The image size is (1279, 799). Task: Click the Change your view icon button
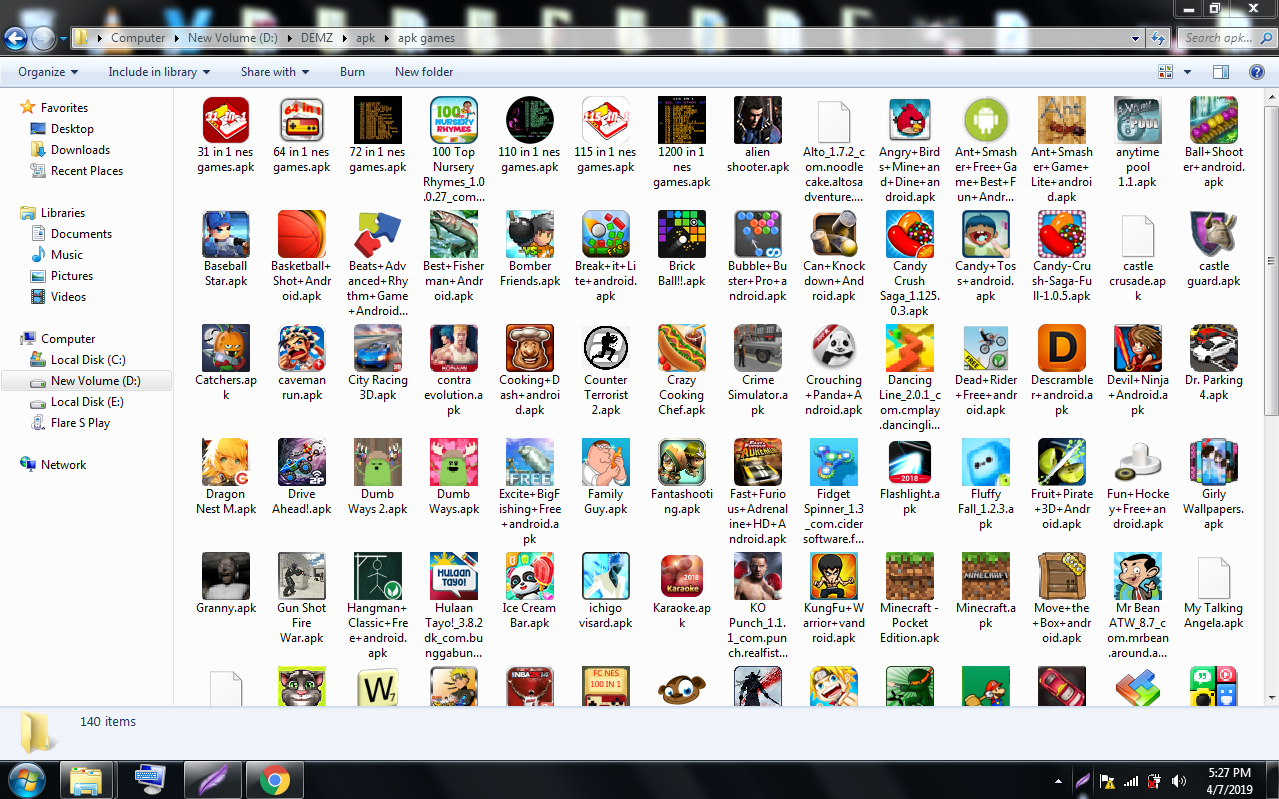[x=1165, y=72]
